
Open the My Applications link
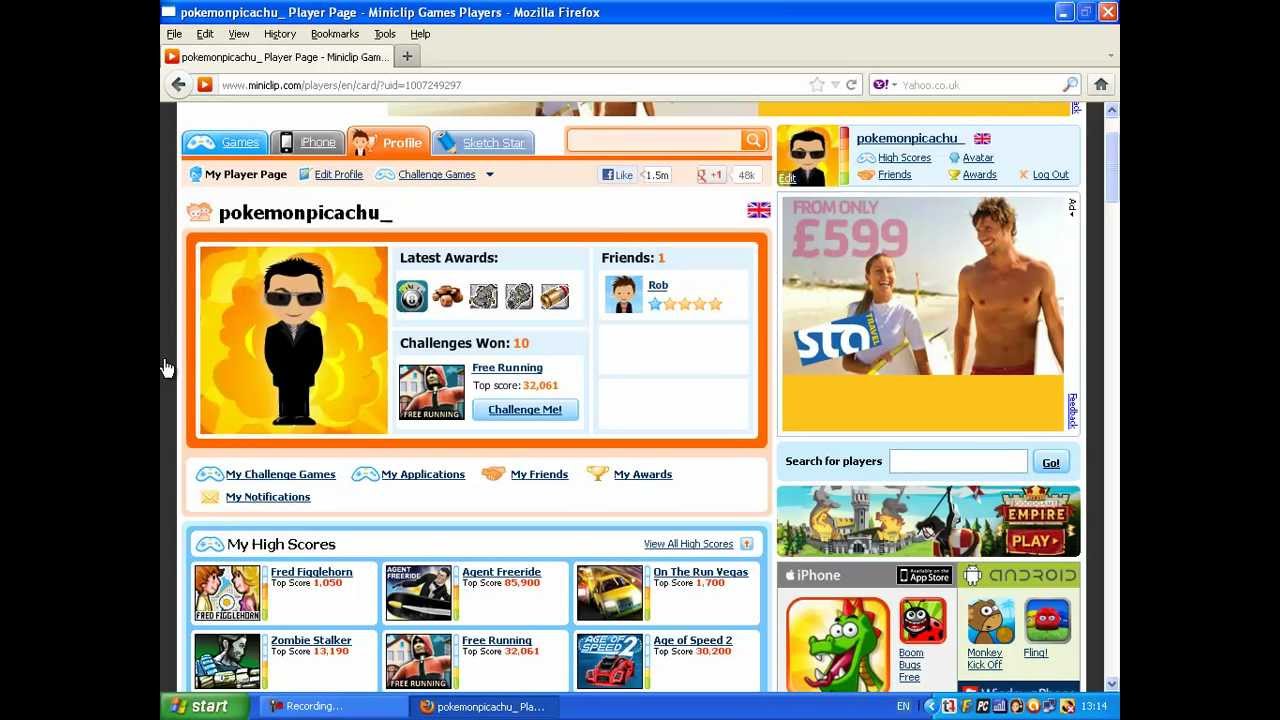coord(423,474)
